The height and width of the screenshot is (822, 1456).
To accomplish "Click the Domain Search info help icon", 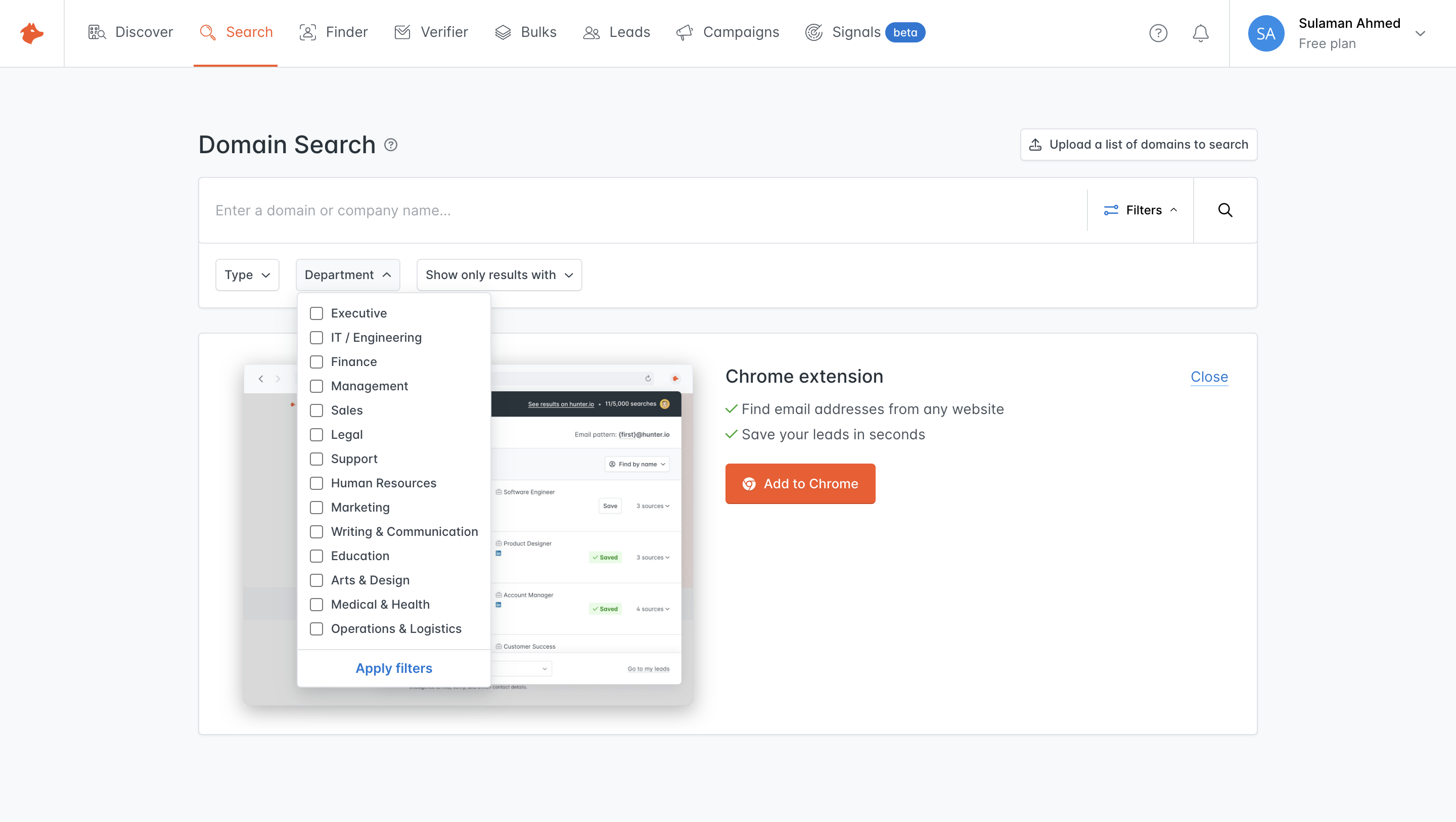I will click(x=391, y=145).
